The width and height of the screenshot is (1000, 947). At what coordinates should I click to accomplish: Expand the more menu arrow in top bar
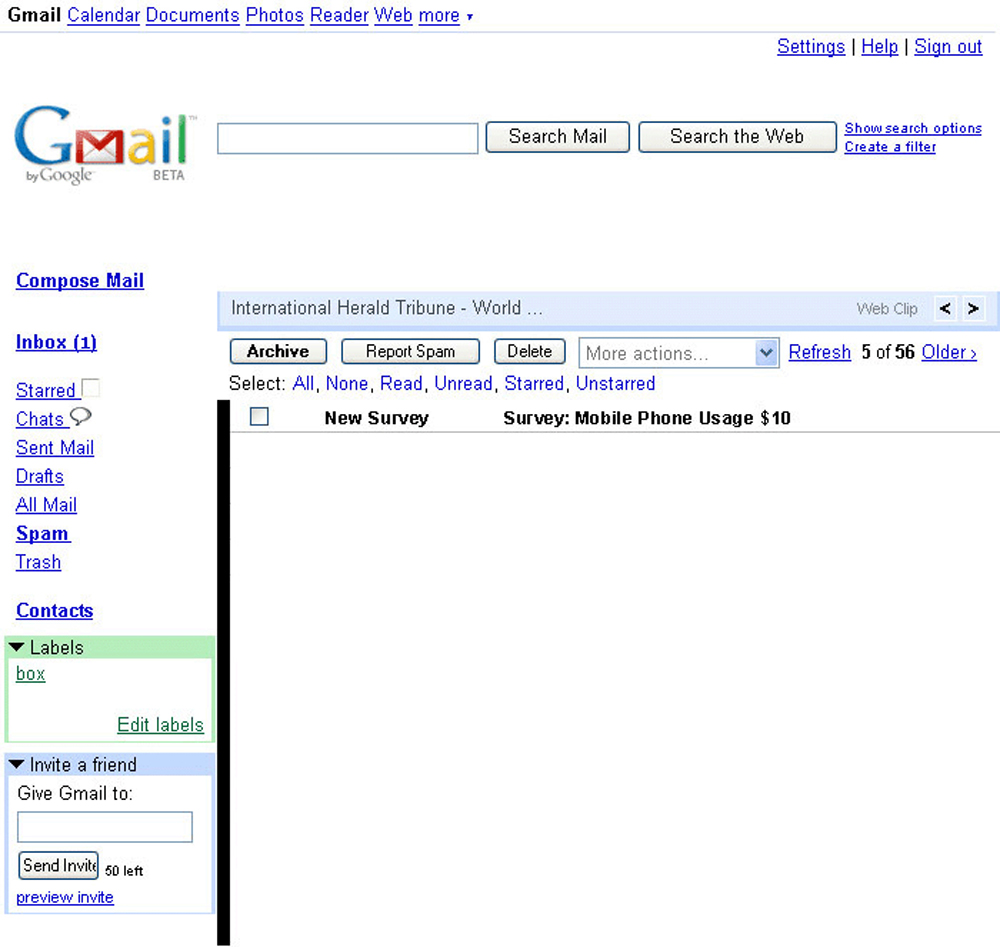pos(470,17)
